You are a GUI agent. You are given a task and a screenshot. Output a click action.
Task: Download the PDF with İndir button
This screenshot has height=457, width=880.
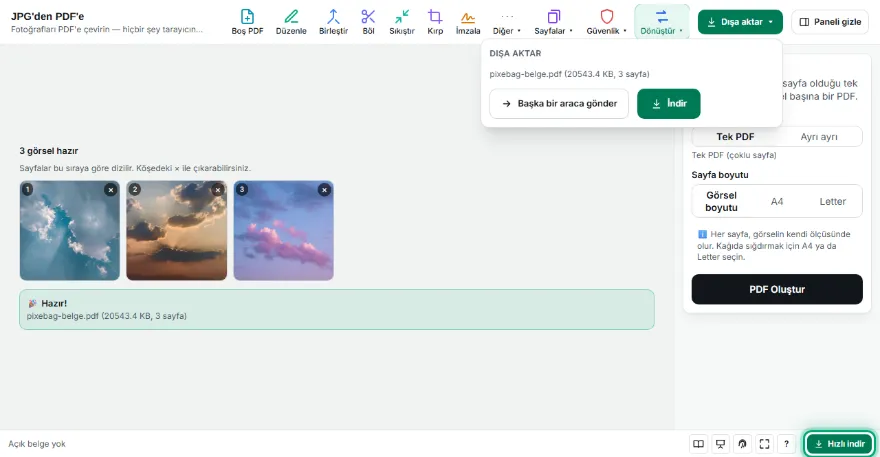[x=668, y=104]
